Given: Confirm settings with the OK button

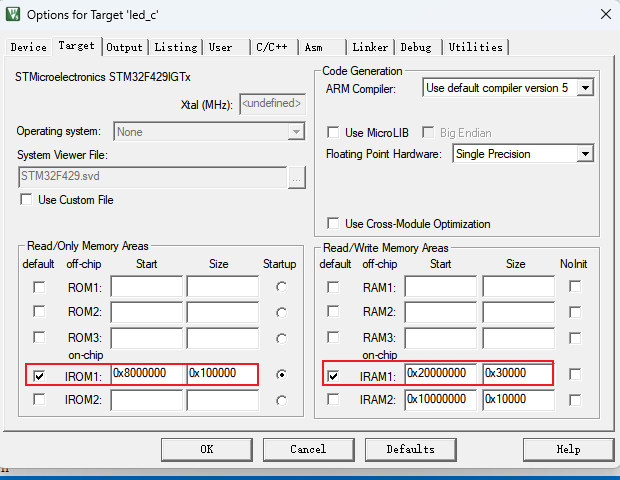Looking at the screenshot, I should 207,450.
